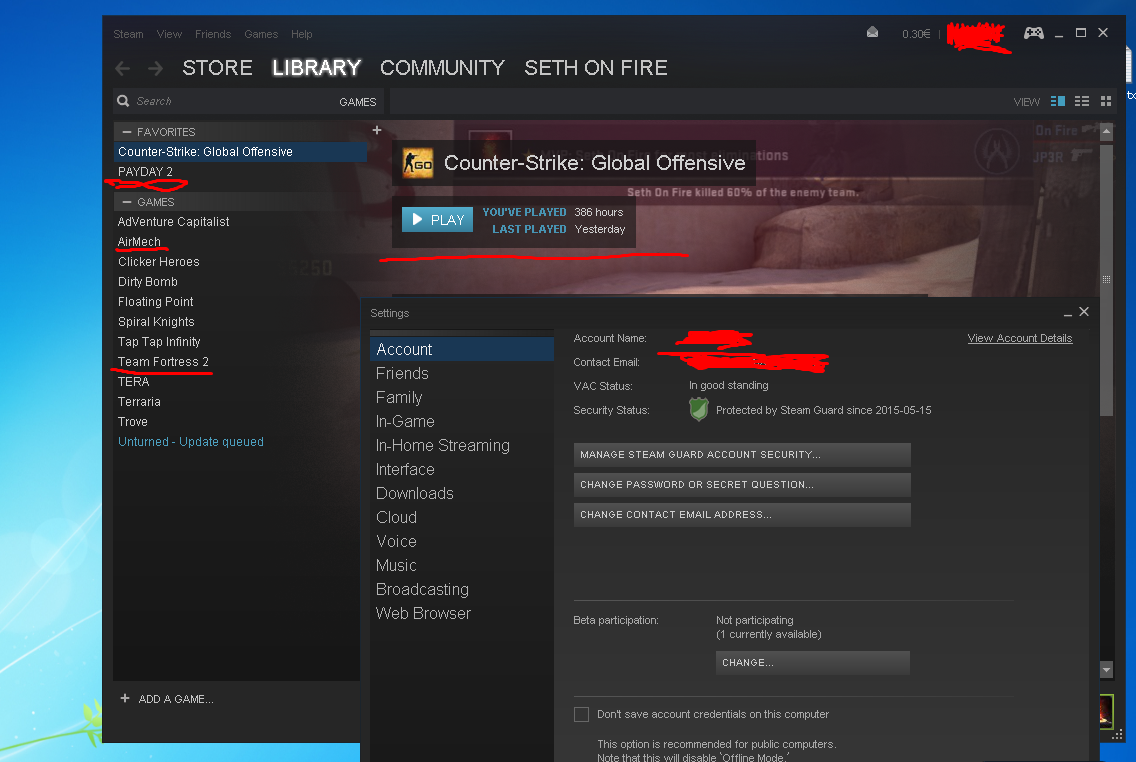Click the search magnifier icon

(x=123, y=101)
